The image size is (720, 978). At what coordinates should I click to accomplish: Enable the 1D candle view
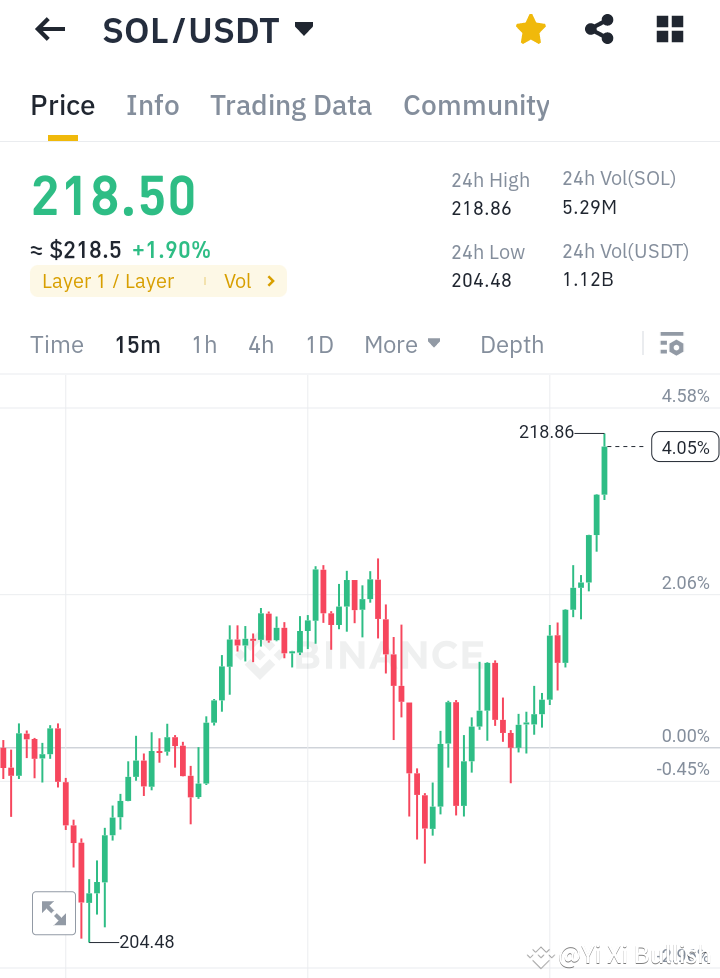[x=319, y=344]
